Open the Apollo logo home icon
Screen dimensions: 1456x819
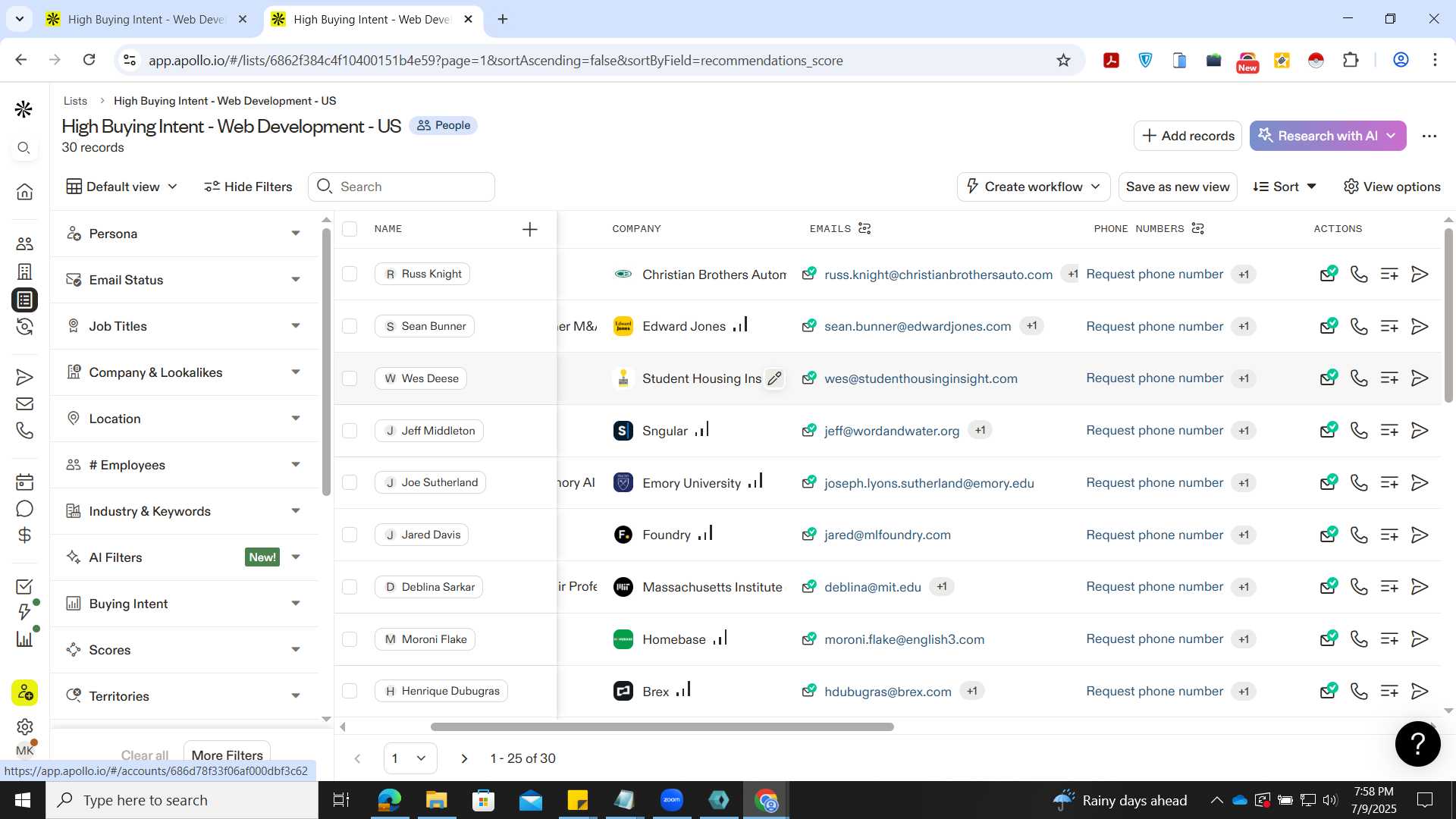tap(24, 109)
